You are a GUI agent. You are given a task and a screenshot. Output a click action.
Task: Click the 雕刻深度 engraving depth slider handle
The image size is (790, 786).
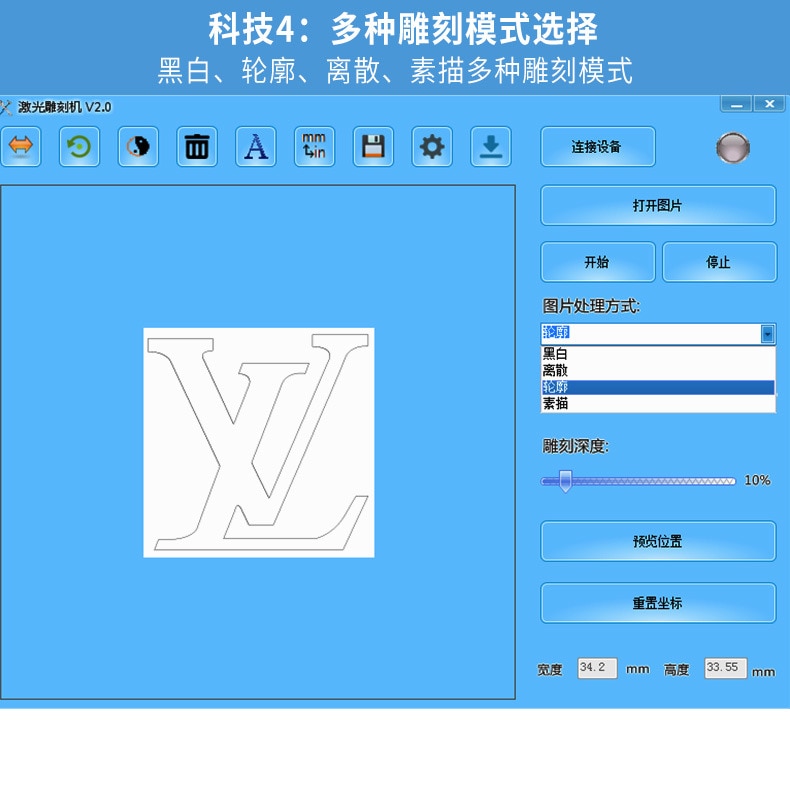tap(565, 481)
